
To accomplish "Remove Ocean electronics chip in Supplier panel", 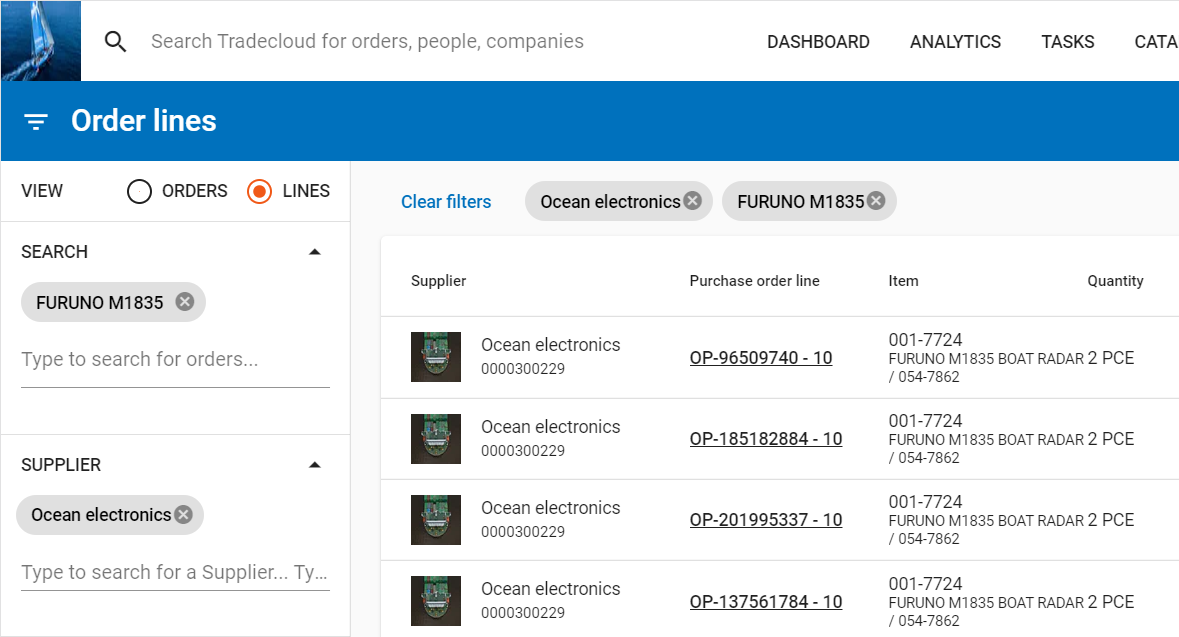I will (183, 514).
